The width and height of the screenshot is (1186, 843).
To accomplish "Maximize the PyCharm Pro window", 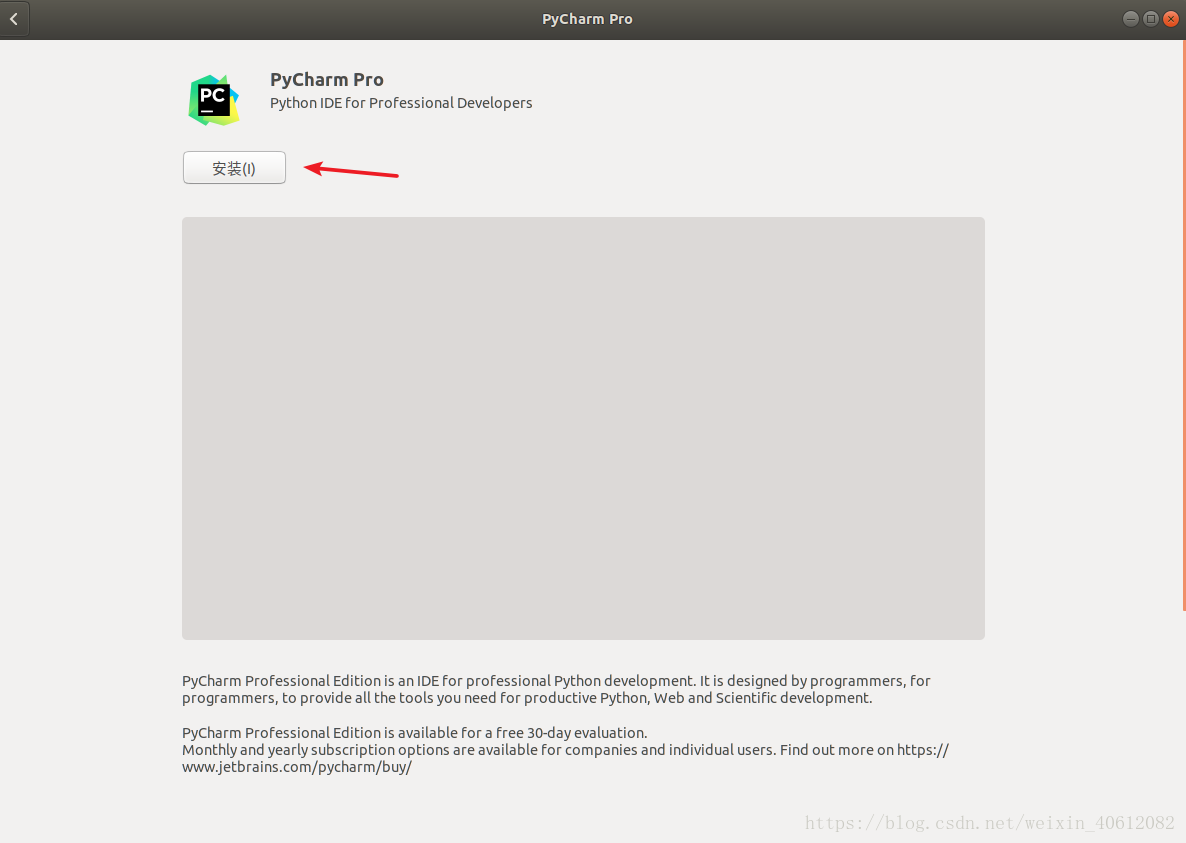I will [1150, 19].
